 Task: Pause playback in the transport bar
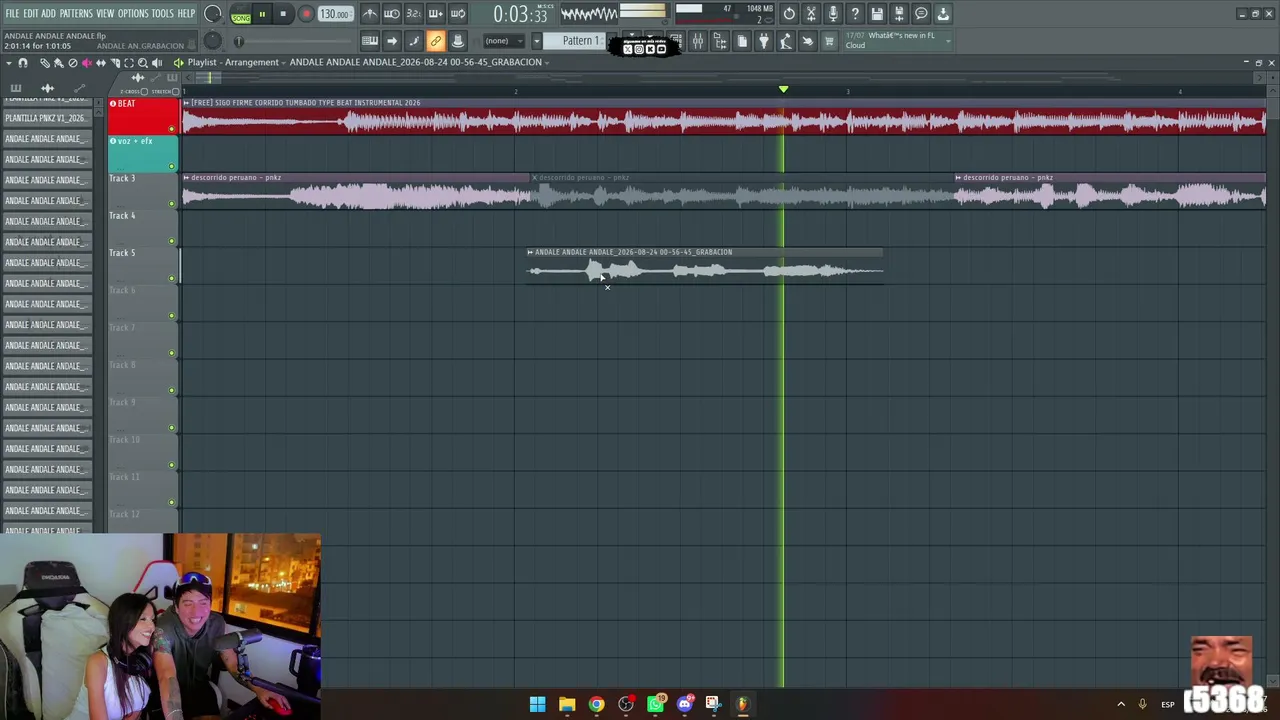tap(262, 14)
